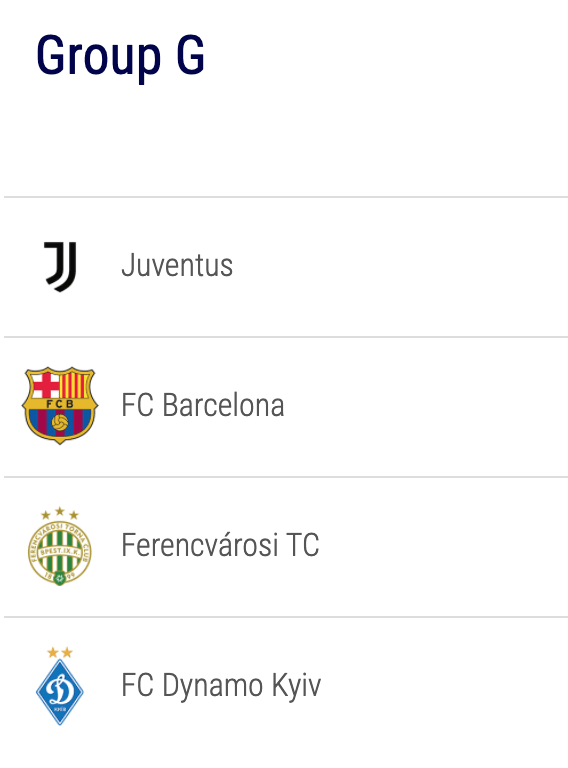Click the Group G heading
This screenshot has height=768, width=568.
pyautogui.click(x=120, y=55)
